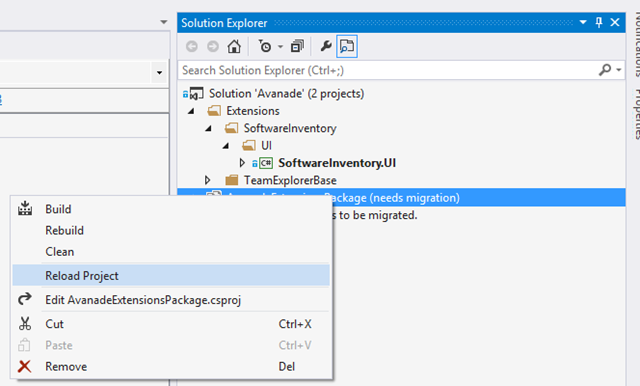The height and width of the screenshot is (386, 640).
Task: Select the TeamExplorerBase folder
Action: click(290, 180)
